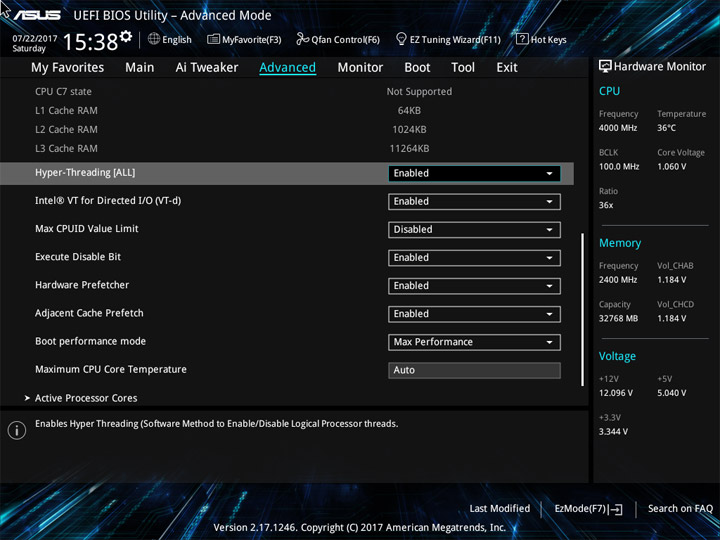
Task: Open the clock settings gear icon
Action: coord(126,36)
